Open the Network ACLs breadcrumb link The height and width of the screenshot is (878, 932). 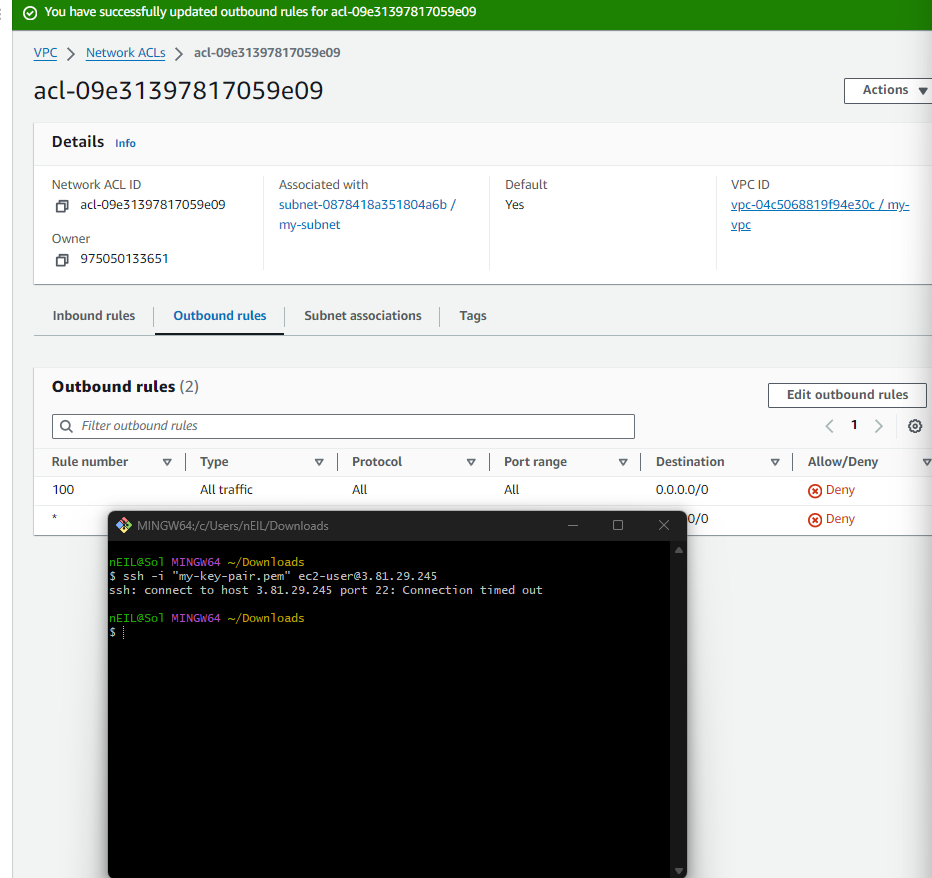125,53
